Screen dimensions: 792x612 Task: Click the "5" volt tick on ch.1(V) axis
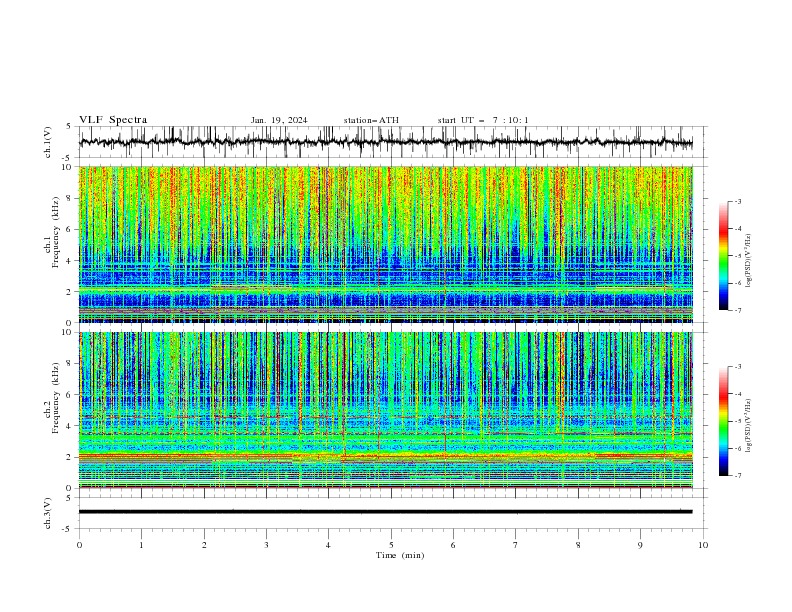pos(69,126)
